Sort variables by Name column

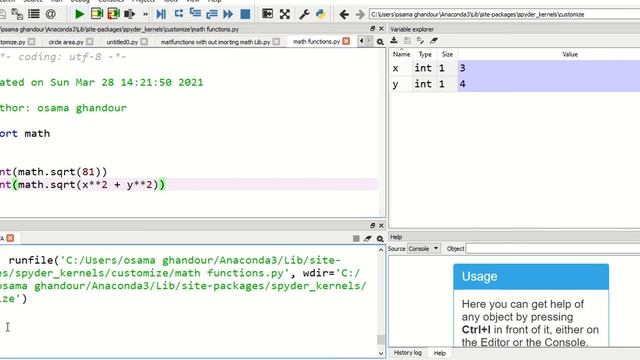pyautogui.click(x=401, y=54)
